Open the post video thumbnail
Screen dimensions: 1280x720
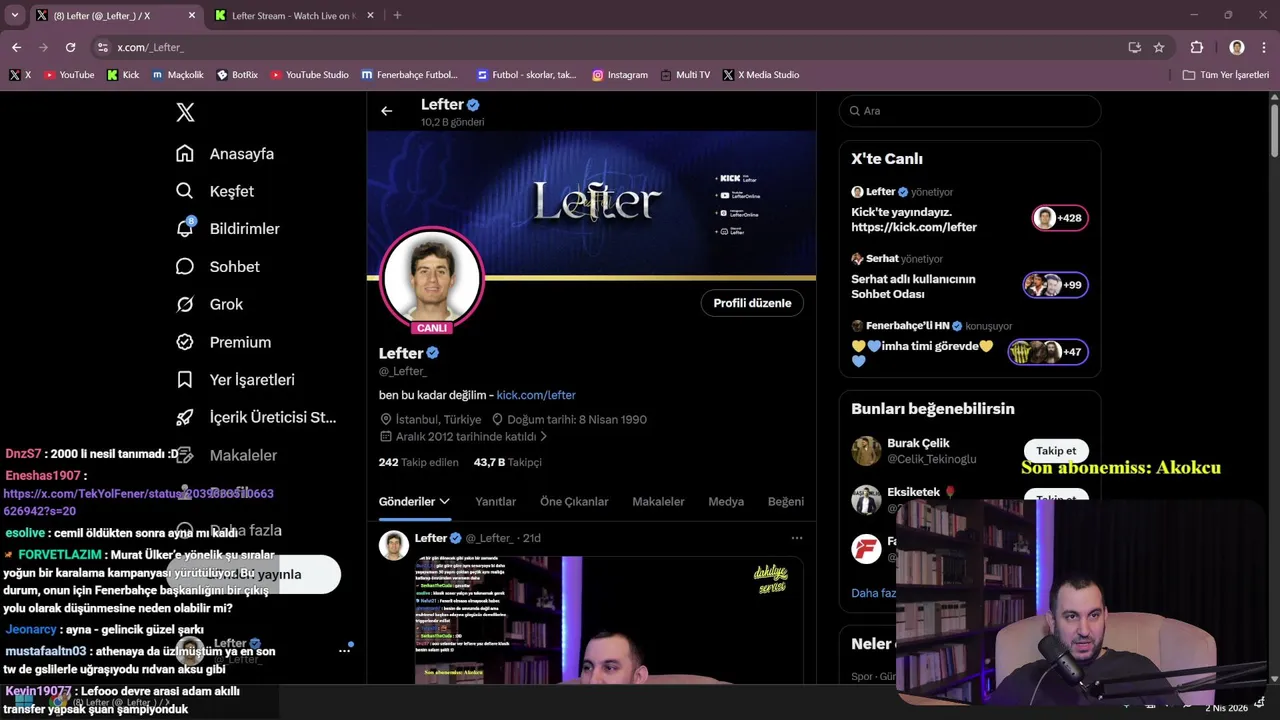pyautogui.click(x=610, y=620)
